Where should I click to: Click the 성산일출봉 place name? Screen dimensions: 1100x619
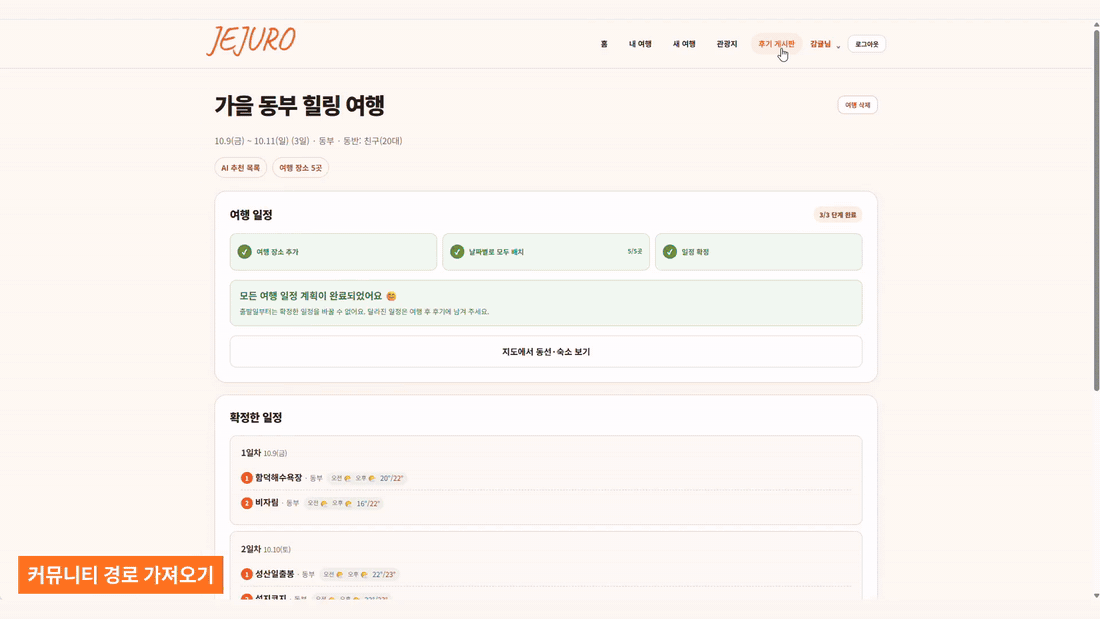pos(275,574)
